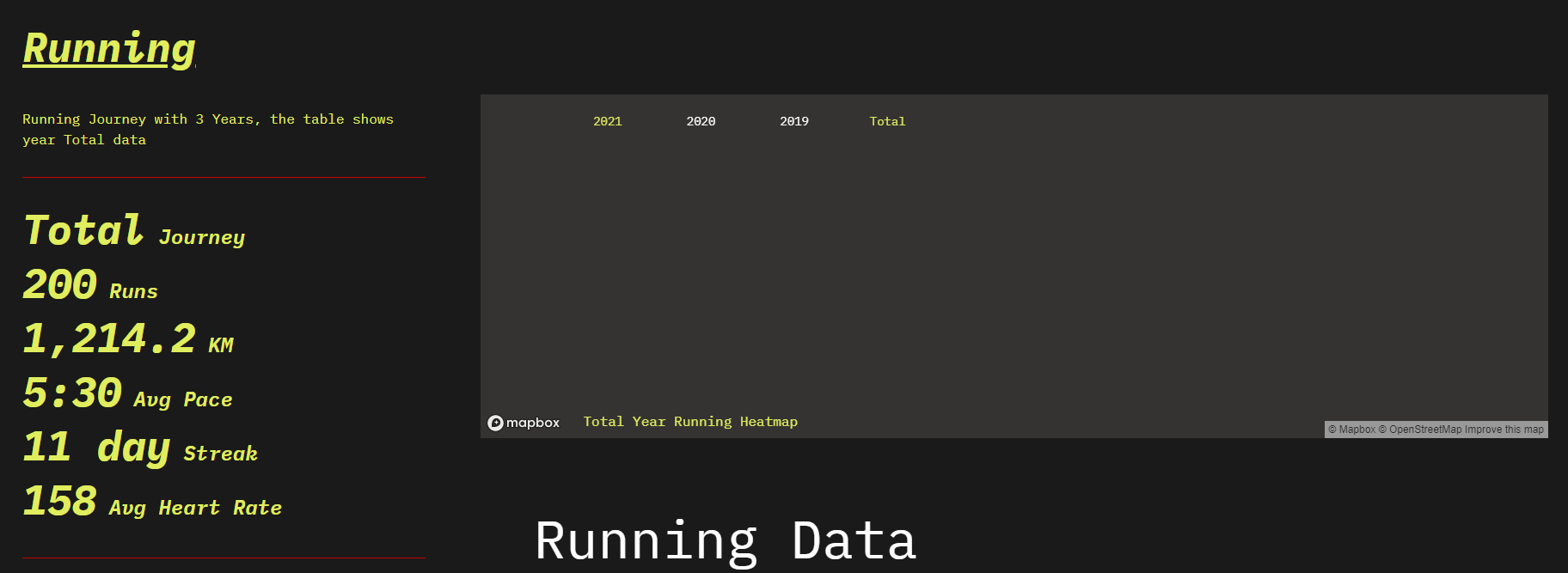Click the 1,214.2 KM statistic
1568x573 pixels.
coord(128,339)
